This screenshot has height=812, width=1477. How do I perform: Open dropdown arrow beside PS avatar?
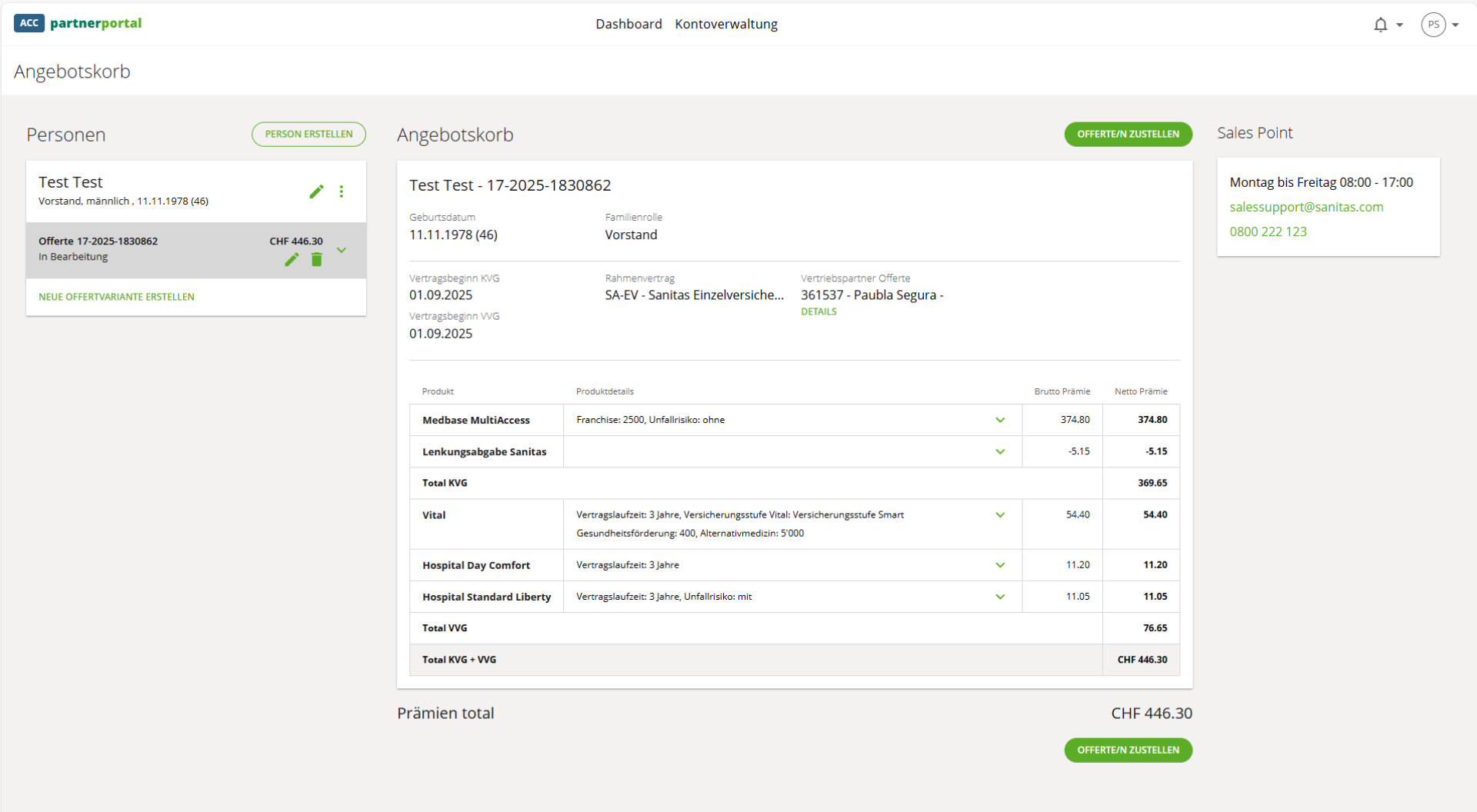point(1455,25)
